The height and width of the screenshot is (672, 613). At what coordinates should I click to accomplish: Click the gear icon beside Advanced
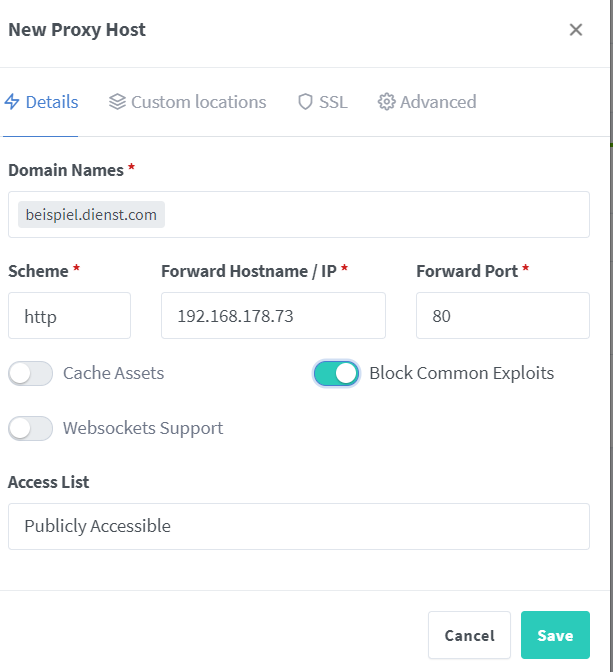point(386,102)
